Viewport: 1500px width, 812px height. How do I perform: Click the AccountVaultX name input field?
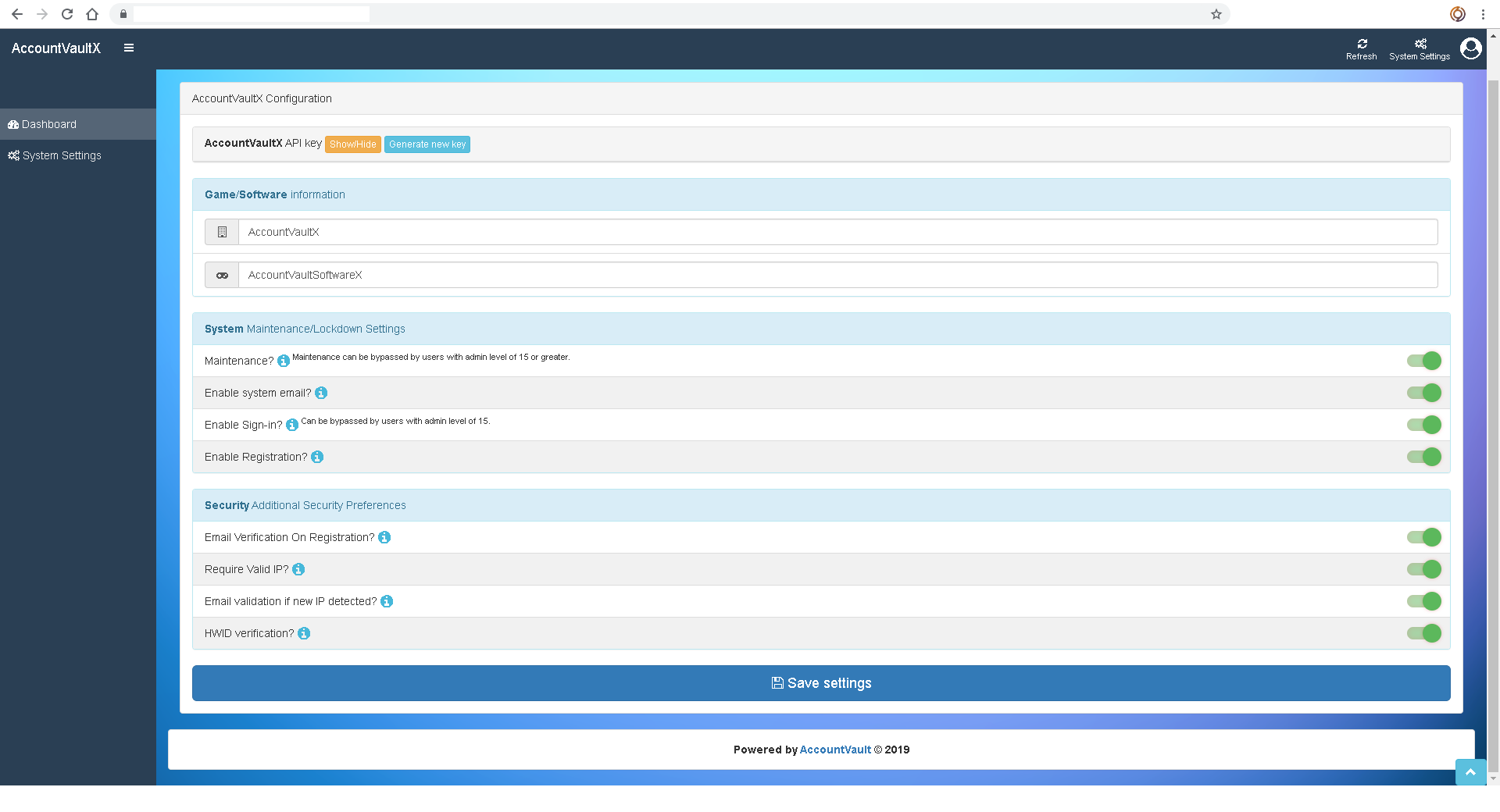pos(838,232)
